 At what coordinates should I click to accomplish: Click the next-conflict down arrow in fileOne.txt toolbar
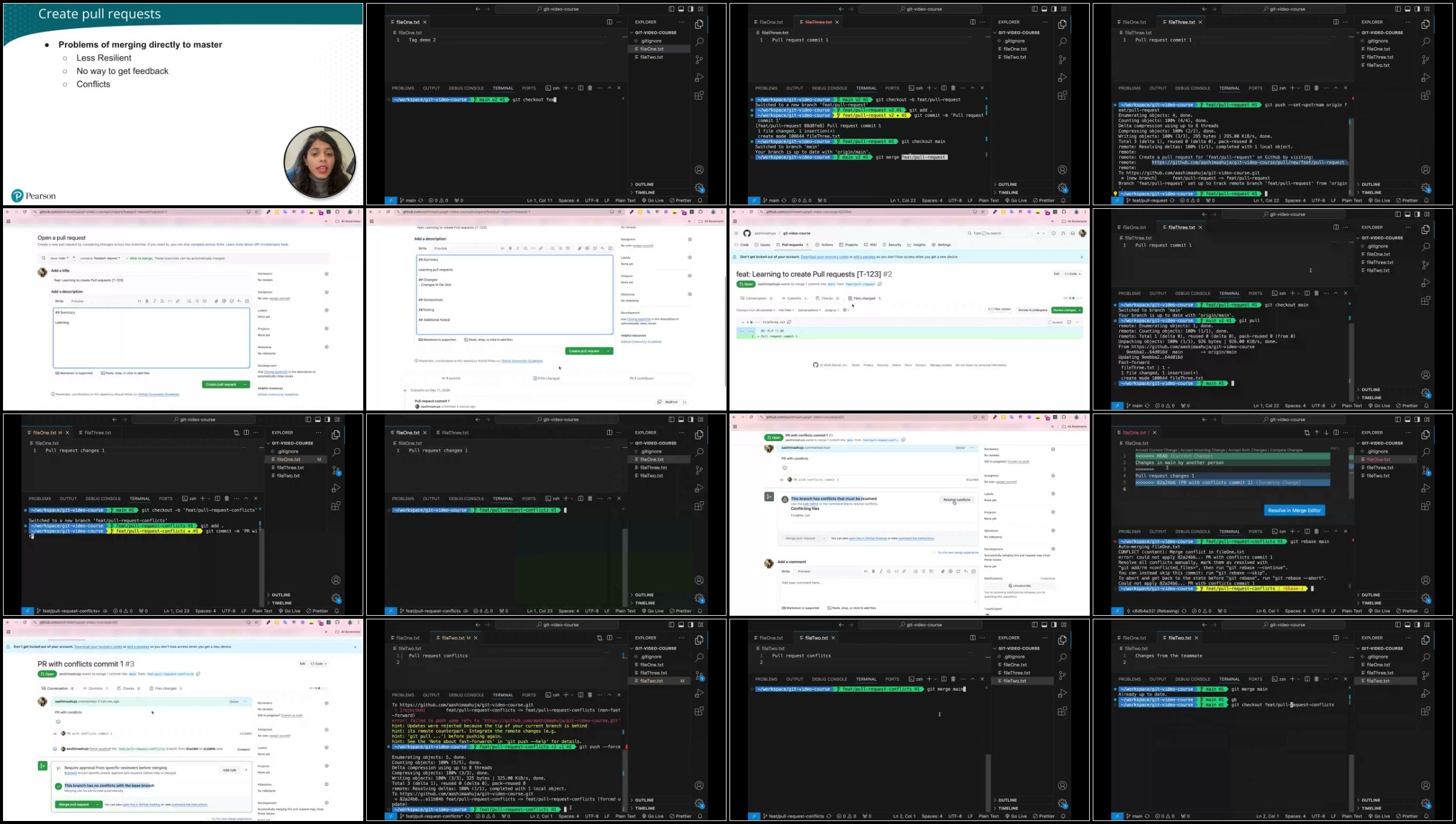click(1326, 433)
